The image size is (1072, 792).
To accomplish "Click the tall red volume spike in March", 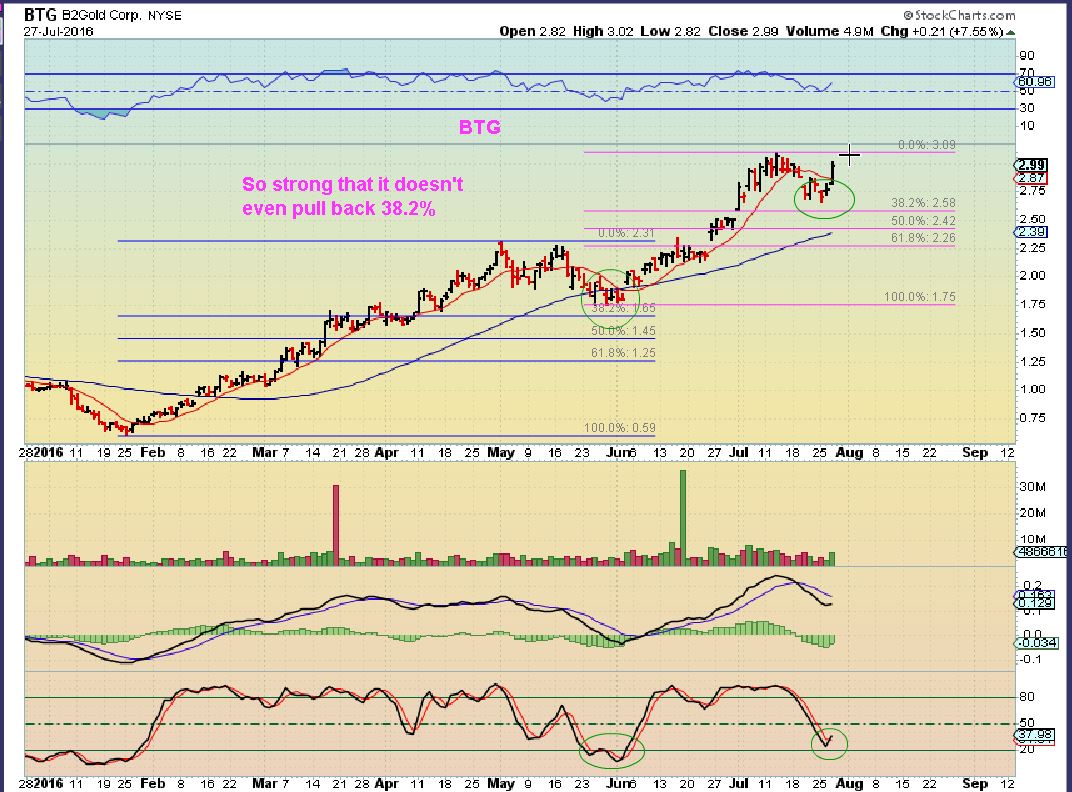I will pyautogui.click(x=336, y=525).
